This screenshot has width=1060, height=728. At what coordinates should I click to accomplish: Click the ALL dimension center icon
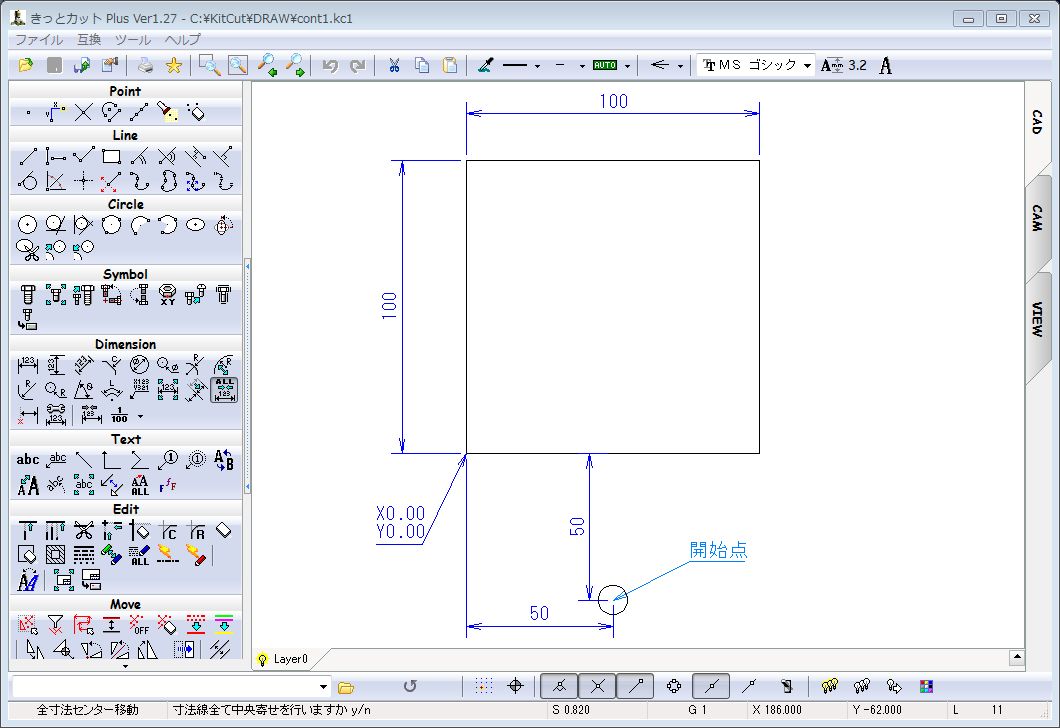coord(224,390)
